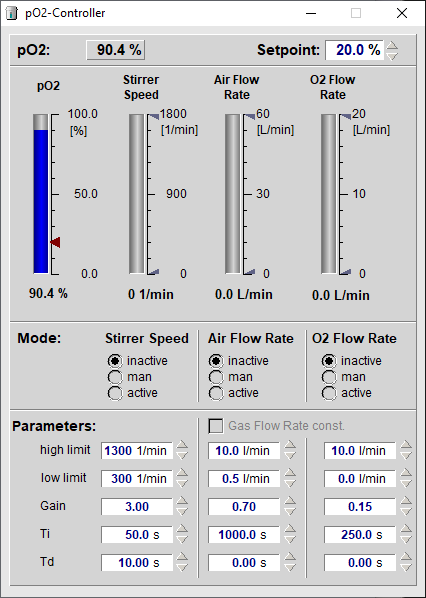426x598 pixels.
Task: Set Stirrer Speed mode to active
Action: [115, 393]
